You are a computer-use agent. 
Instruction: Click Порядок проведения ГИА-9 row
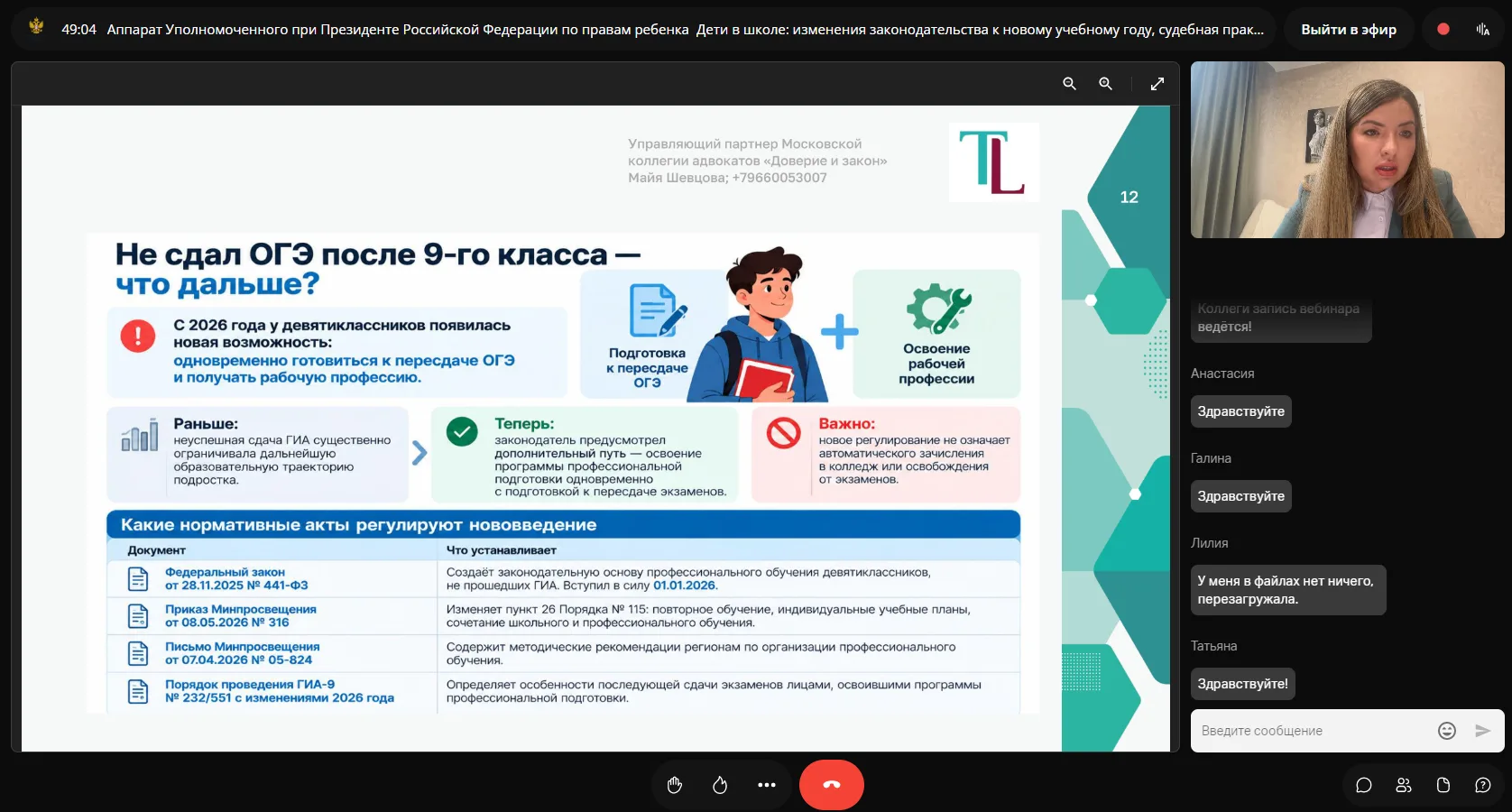(x=563, y=692)
